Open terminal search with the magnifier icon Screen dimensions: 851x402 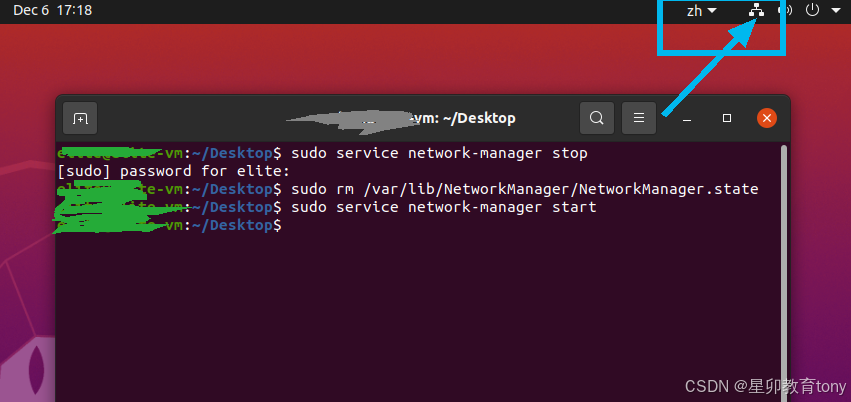[597, 118]
